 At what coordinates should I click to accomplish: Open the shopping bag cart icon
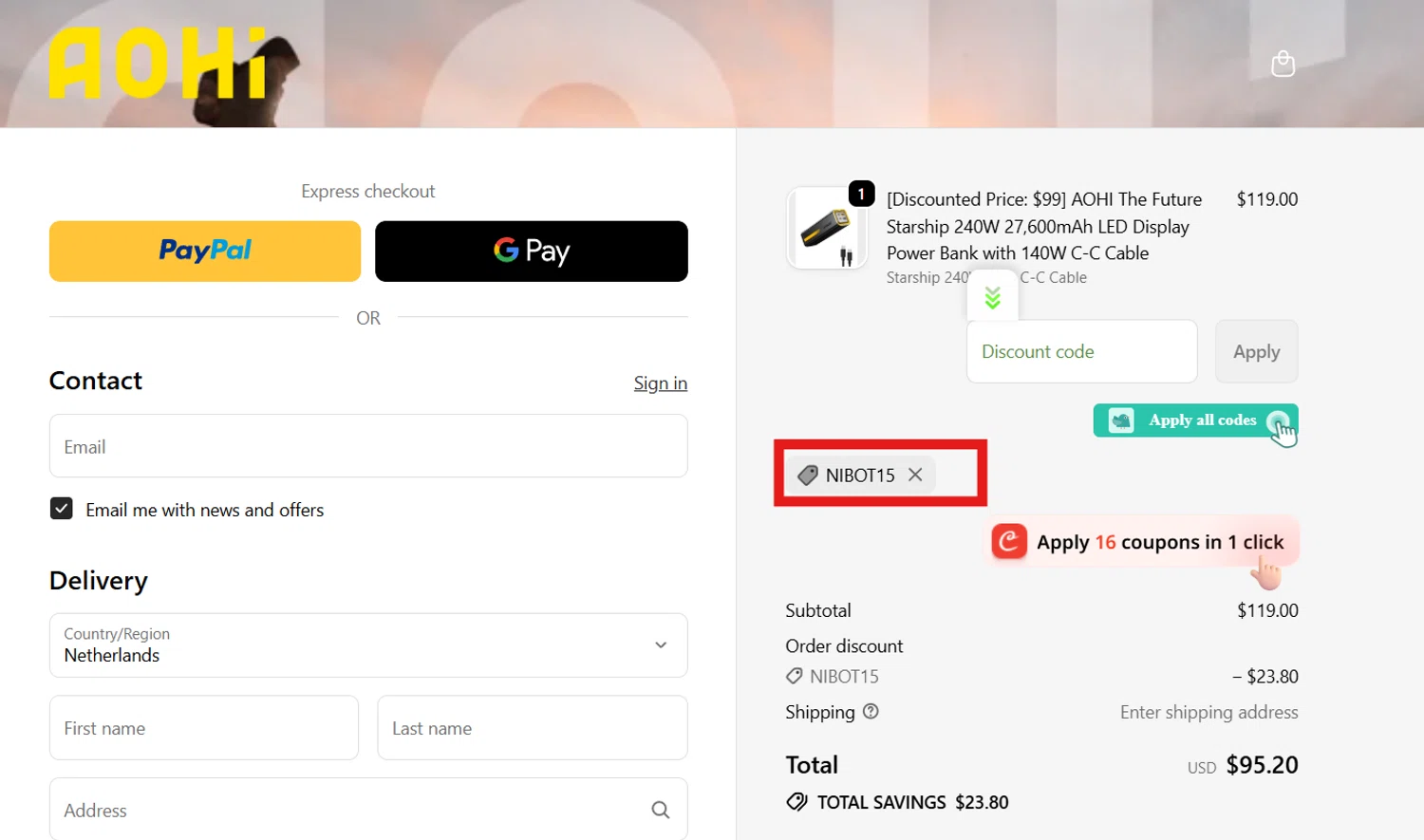pos(1283,64)
